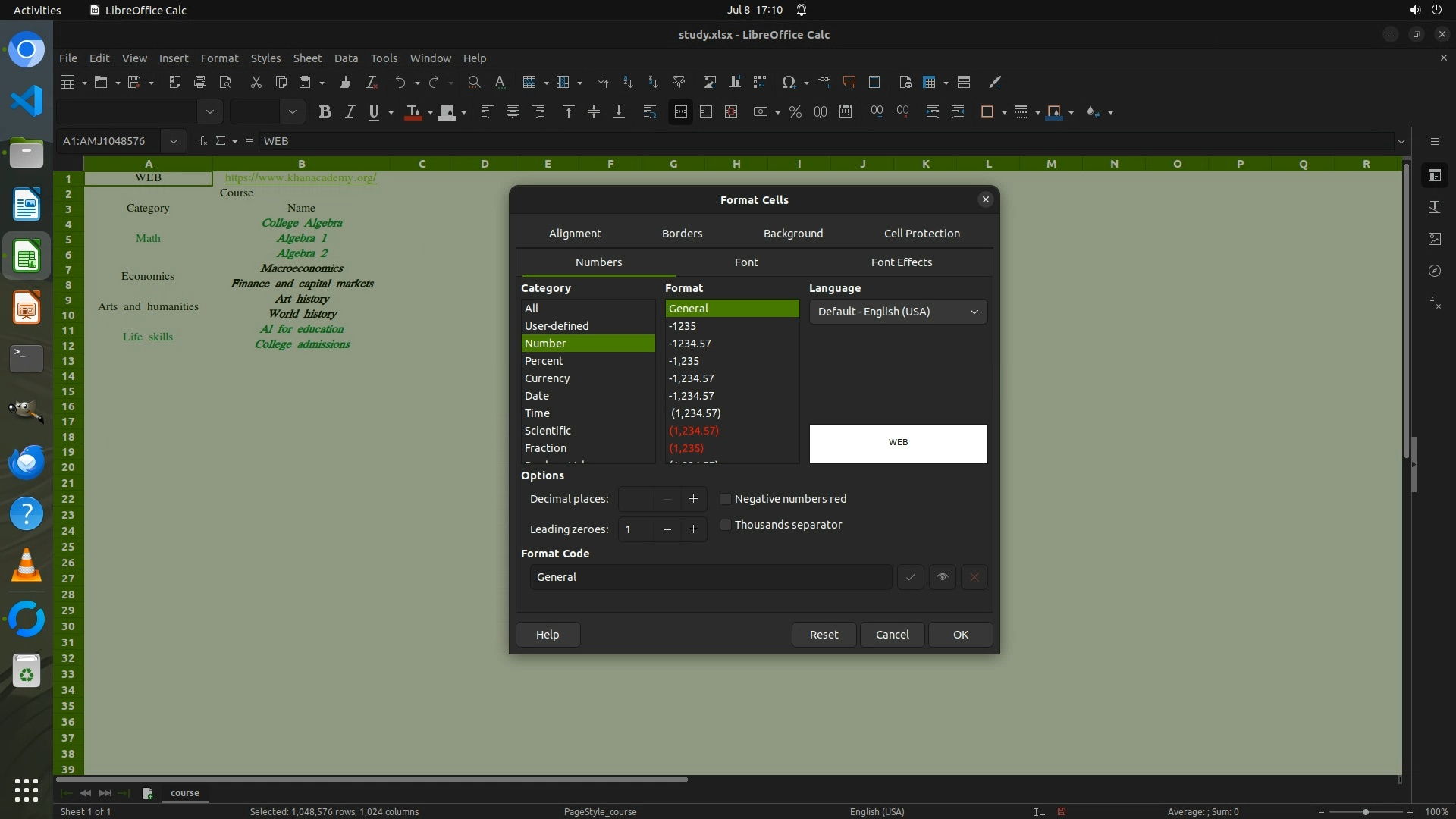Open the Name Box dropdown arrow
This screenshot has height=819, width=1456.
tap(174, 141)
